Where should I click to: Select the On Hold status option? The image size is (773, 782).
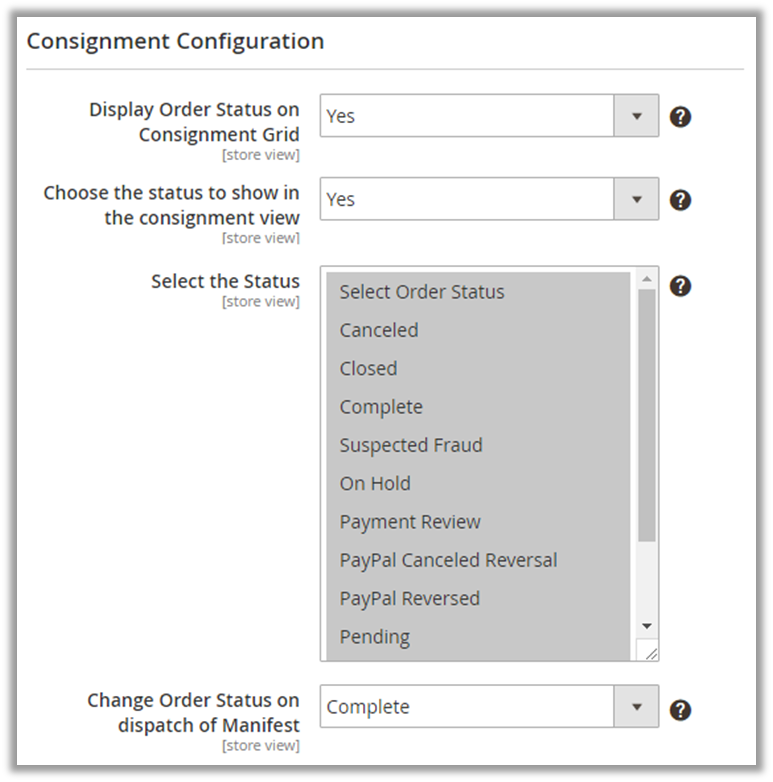pyautogui.click(x=375, y=483)
